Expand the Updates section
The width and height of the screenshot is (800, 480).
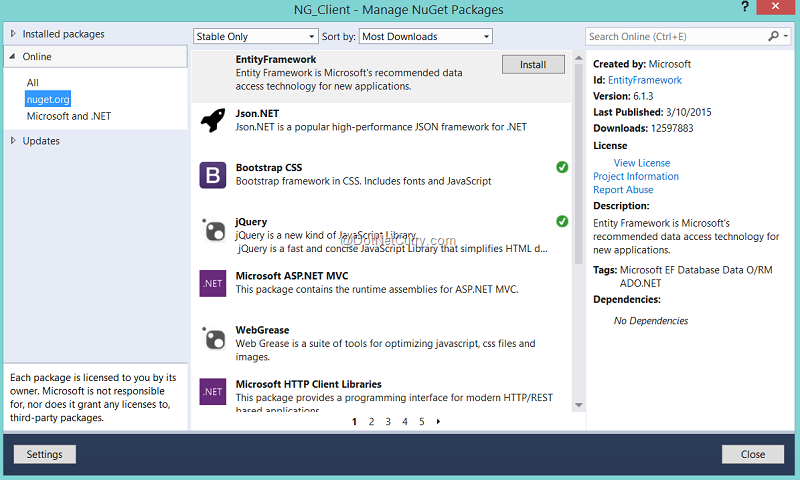coord(13,141)
